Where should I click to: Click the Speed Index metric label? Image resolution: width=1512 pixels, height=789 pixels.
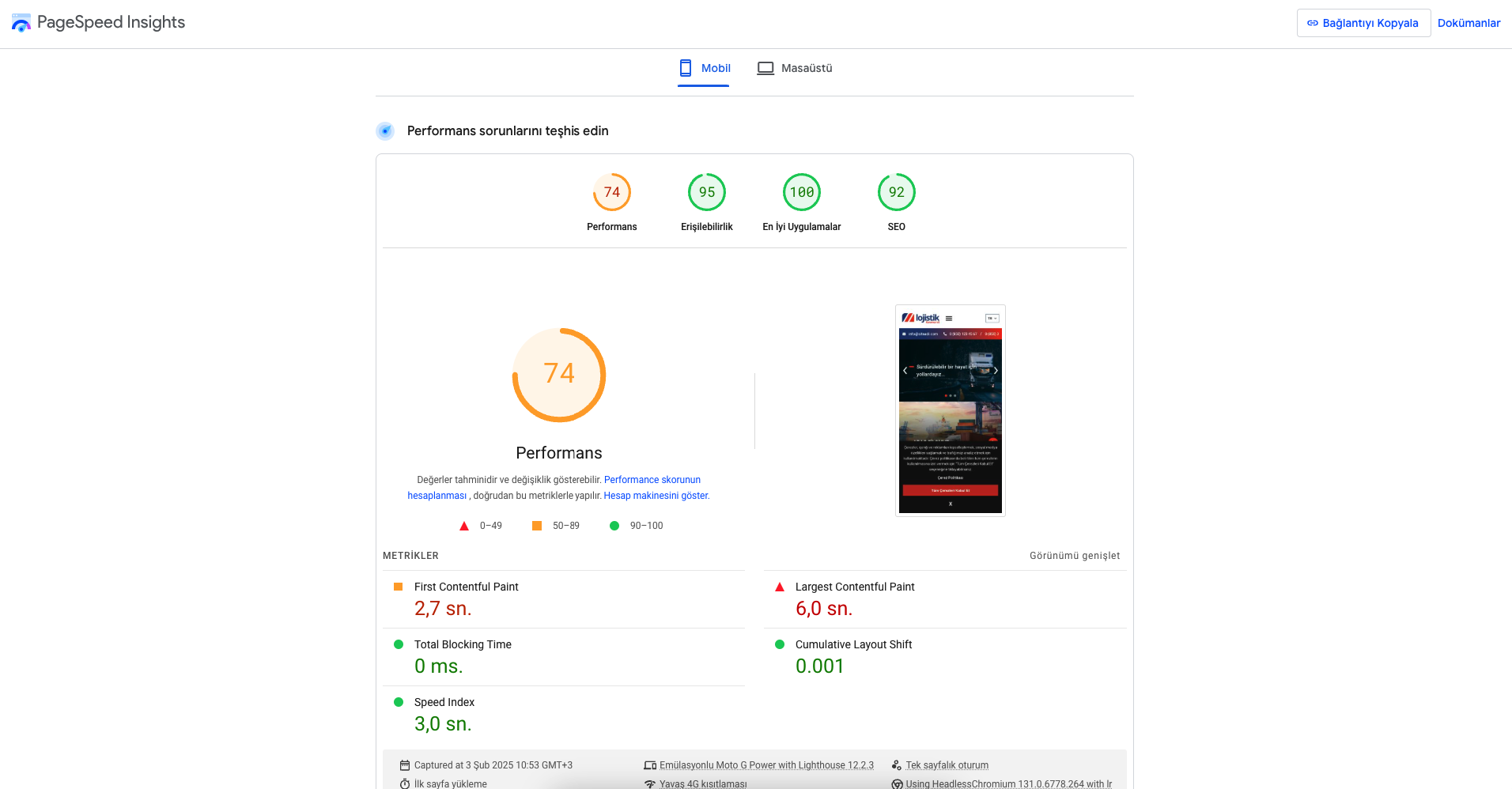pos(444,702)
